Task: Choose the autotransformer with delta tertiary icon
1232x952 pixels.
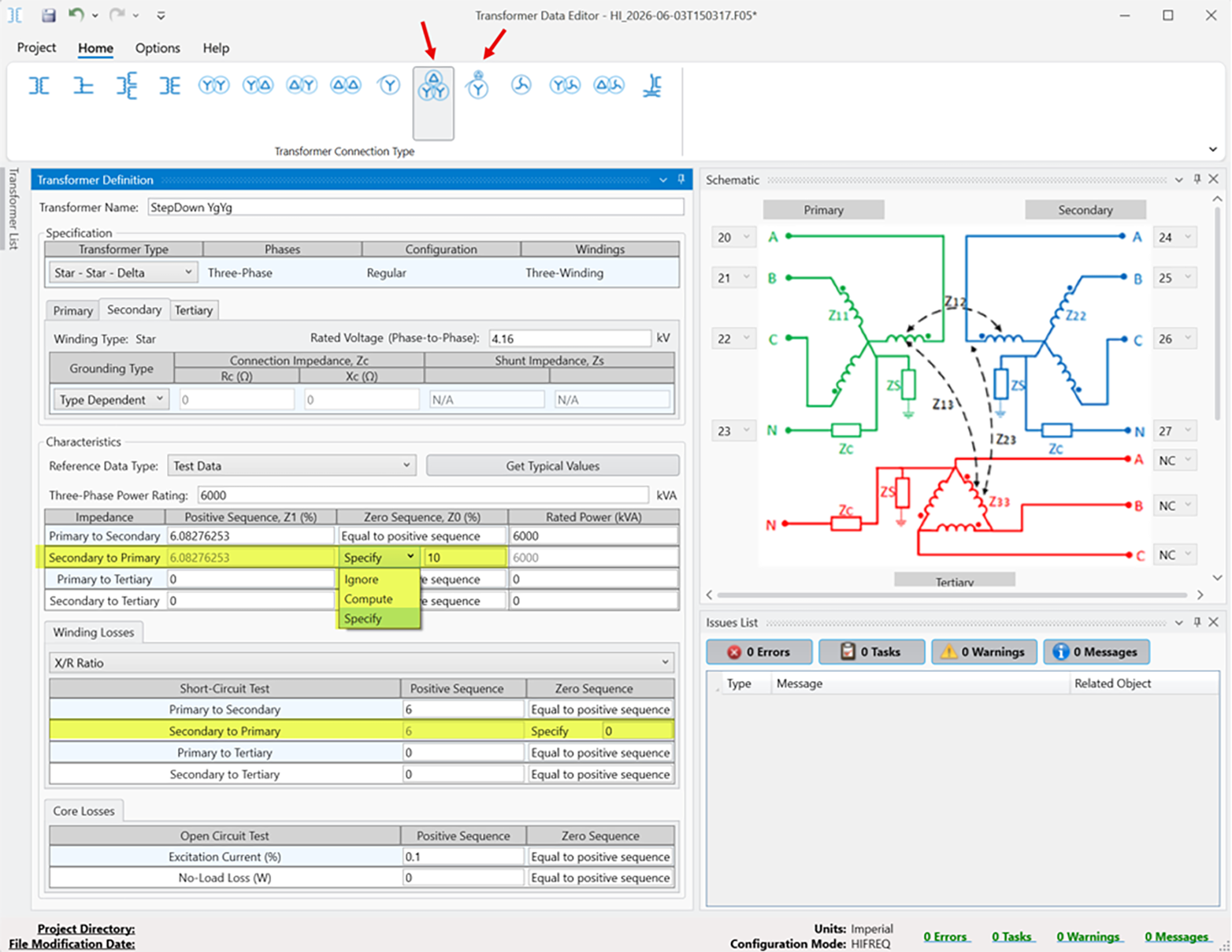Action: coord(477,85)
